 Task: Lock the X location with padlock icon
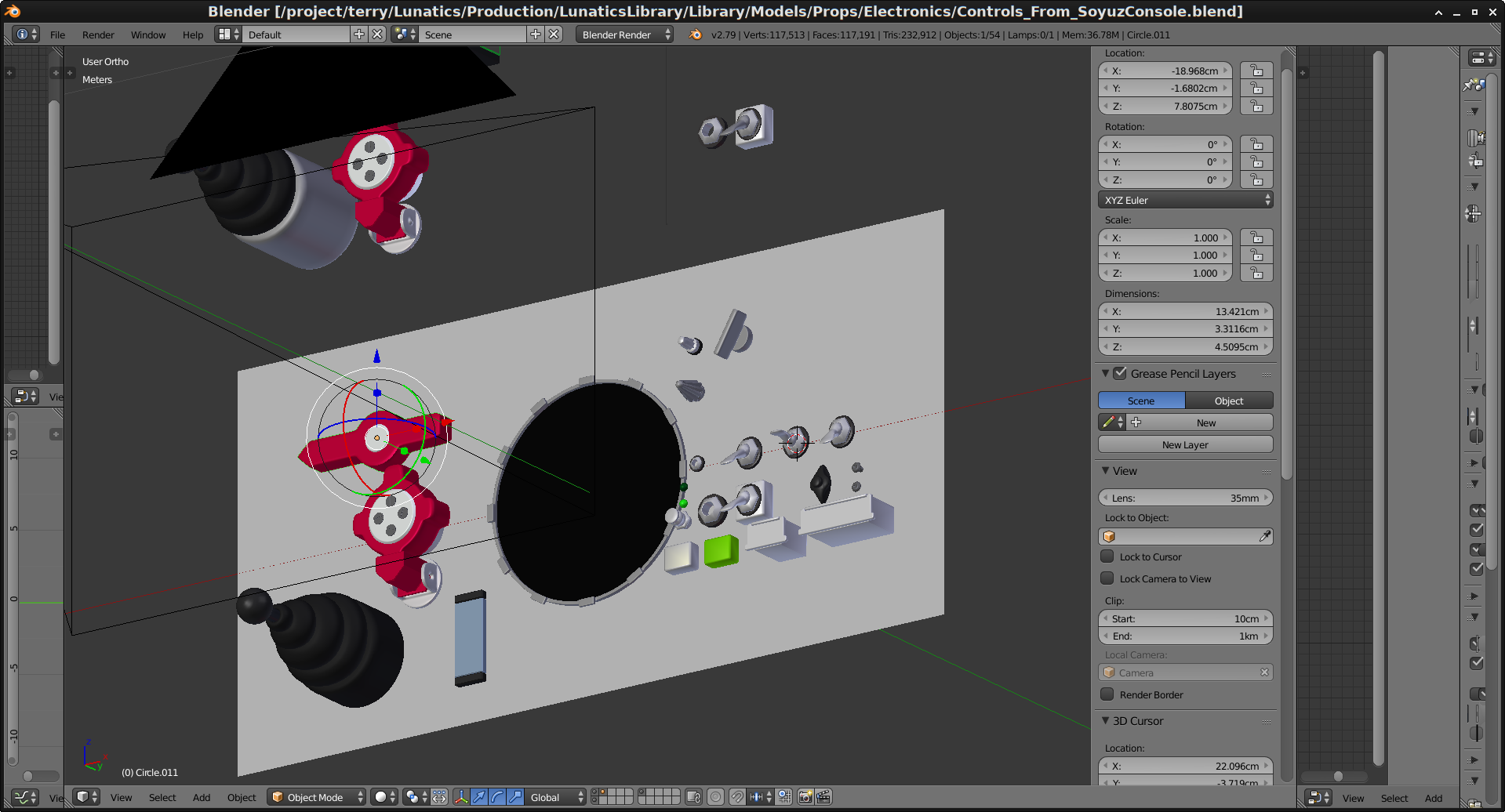point(1256,71)
